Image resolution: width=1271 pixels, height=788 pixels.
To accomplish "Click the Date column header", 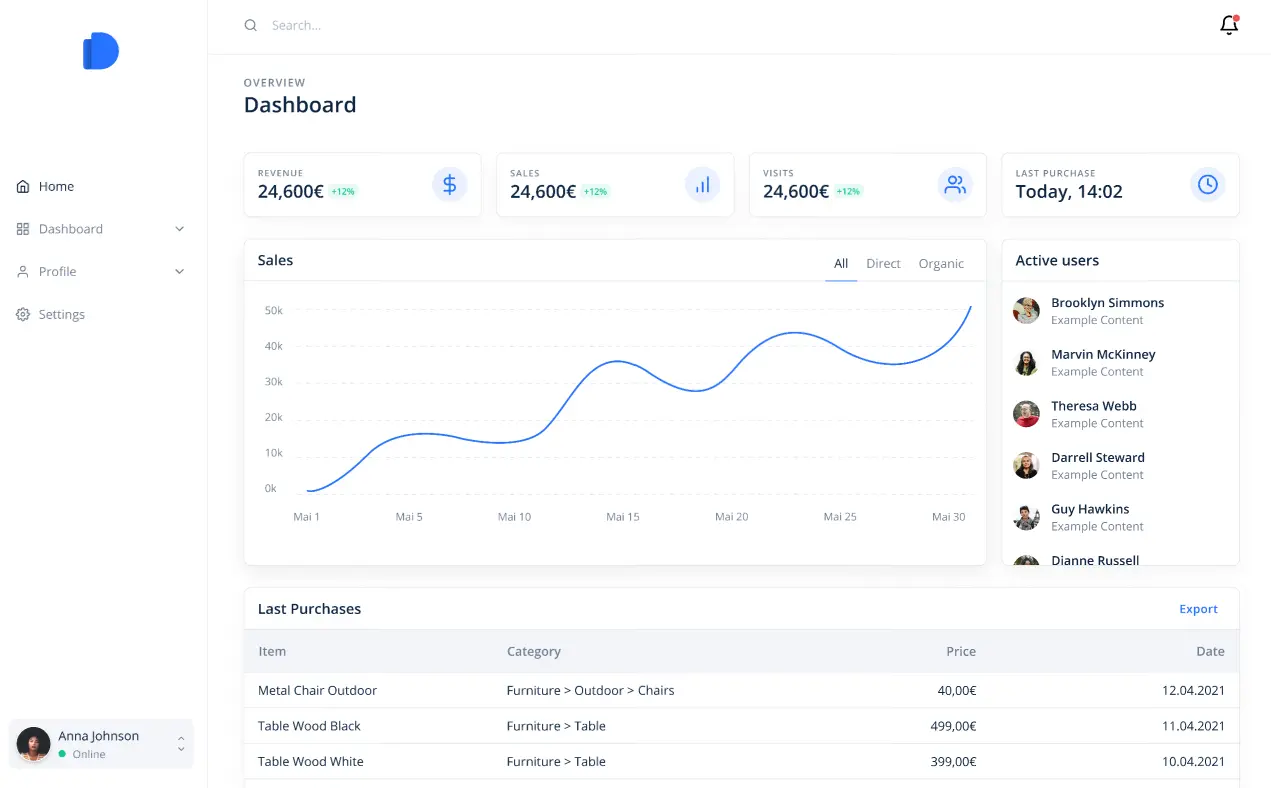I will pyautogui.click(x=1210, y=651).
